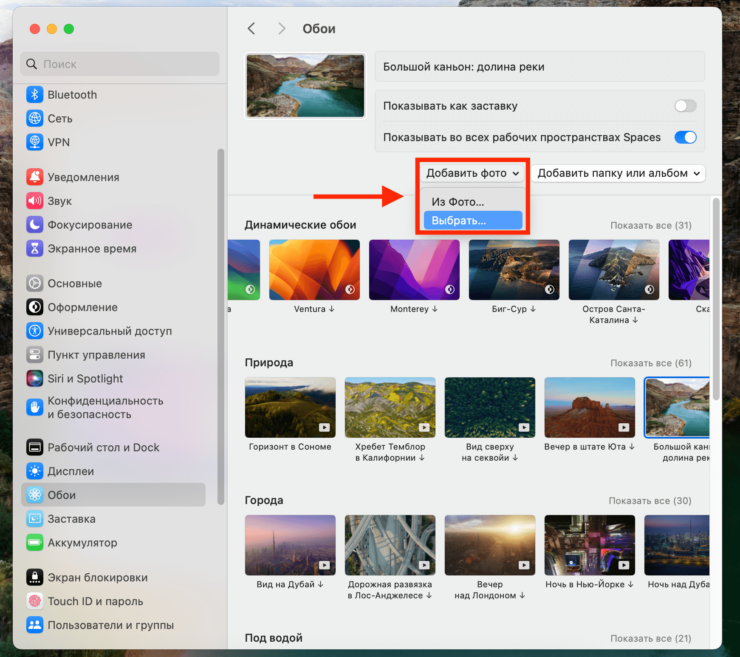Open VPN settings via its globe icon
Screen dimensions: 740x657
click(x=35, y=143)
